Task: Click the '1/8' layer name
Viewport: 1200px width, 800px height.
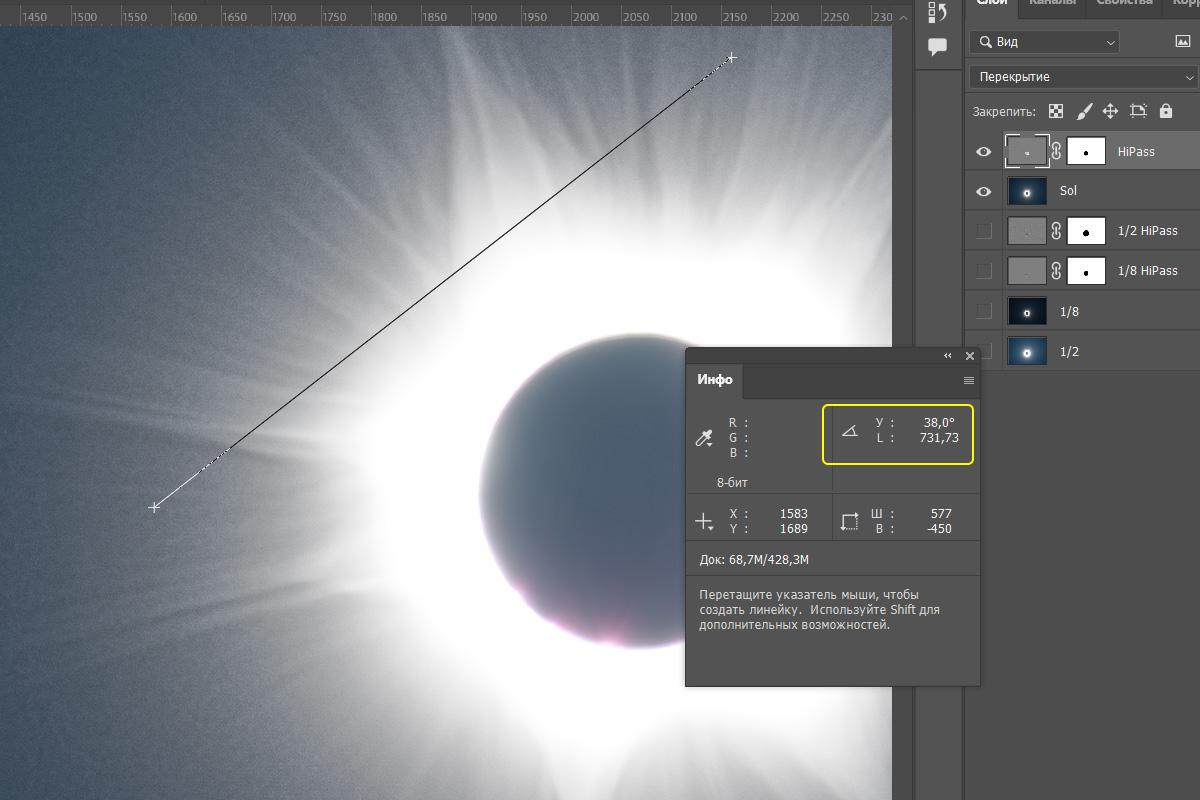Action: (x=1069, y=312)
